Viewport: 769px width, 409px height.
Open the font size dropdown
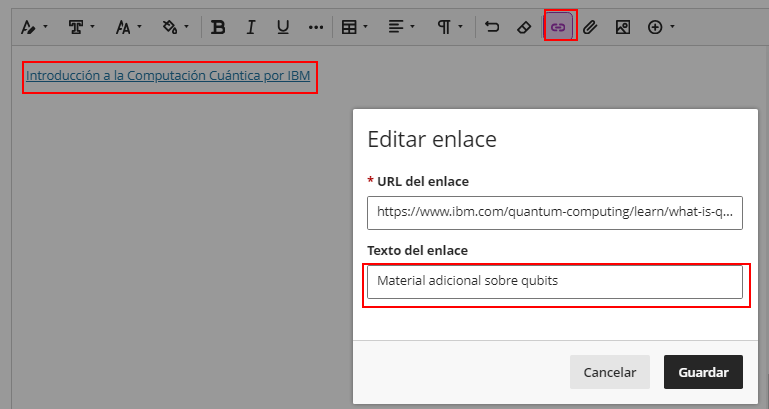coord(129,27)
